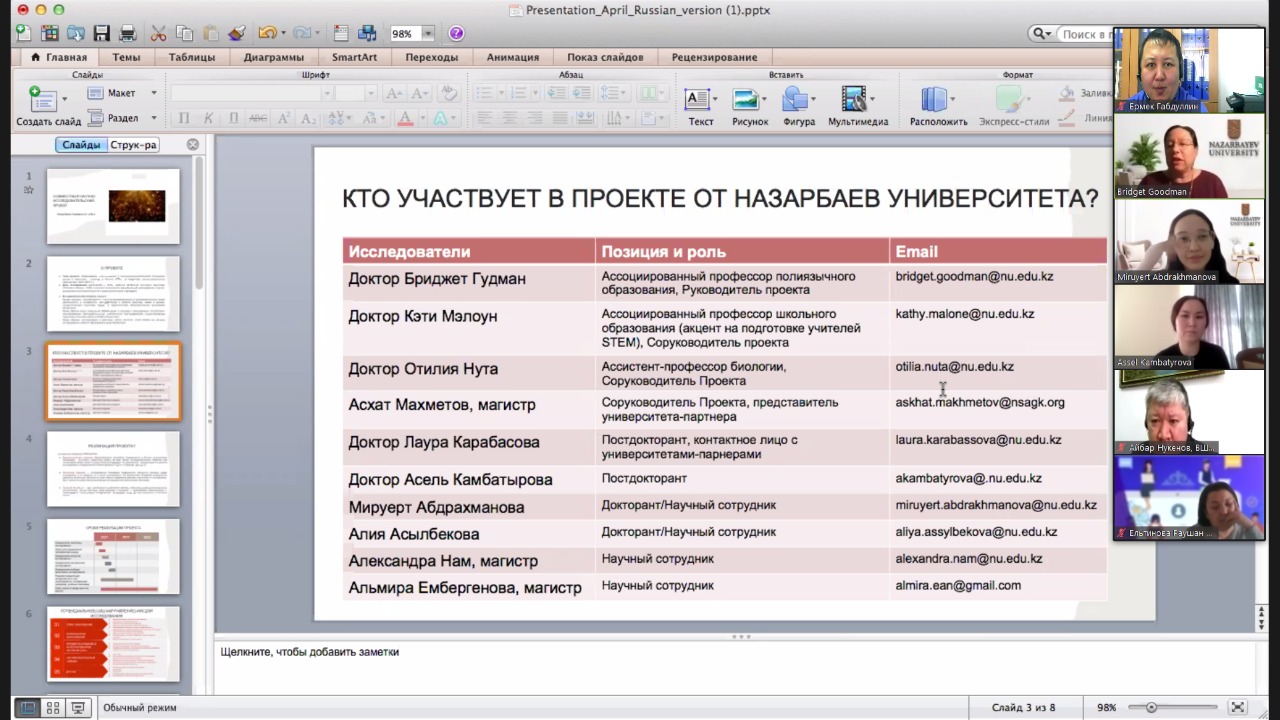Viewport: 1280px width, 720px height.
Task: Toggle subscript A₂ formatting
Action: [308, 118]
